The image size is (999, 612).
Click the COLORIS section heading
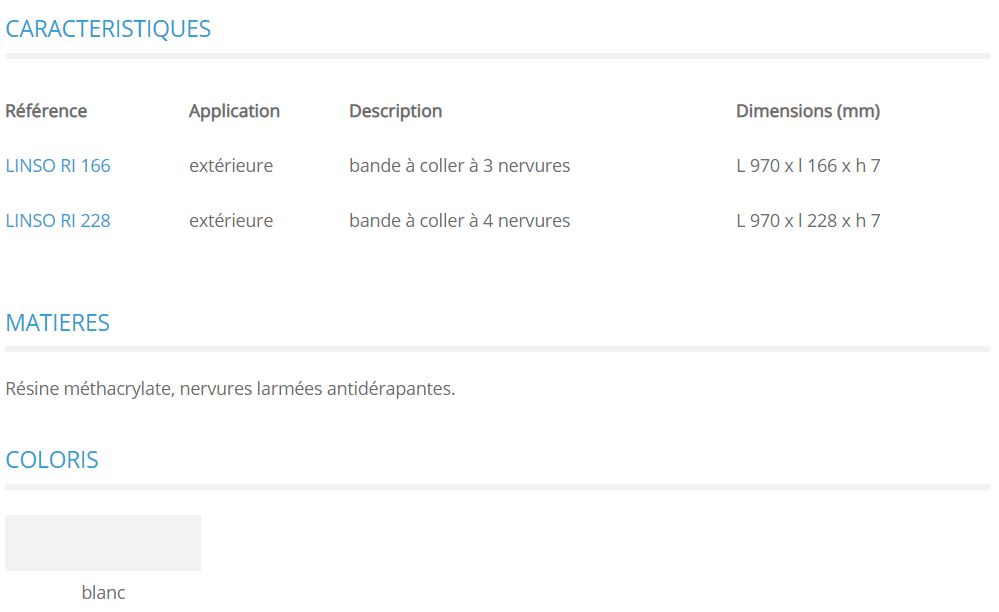tap(52, 460)
